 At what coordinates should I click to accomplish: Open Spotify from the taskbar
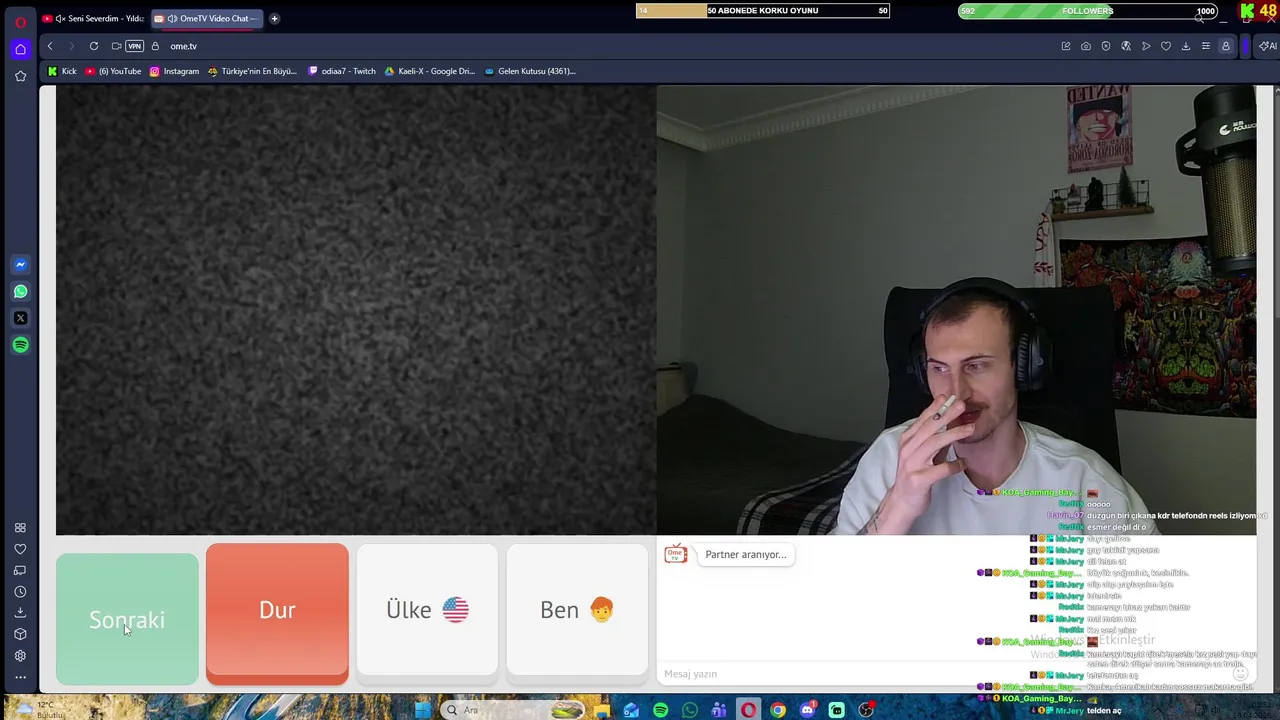point(660,710)
